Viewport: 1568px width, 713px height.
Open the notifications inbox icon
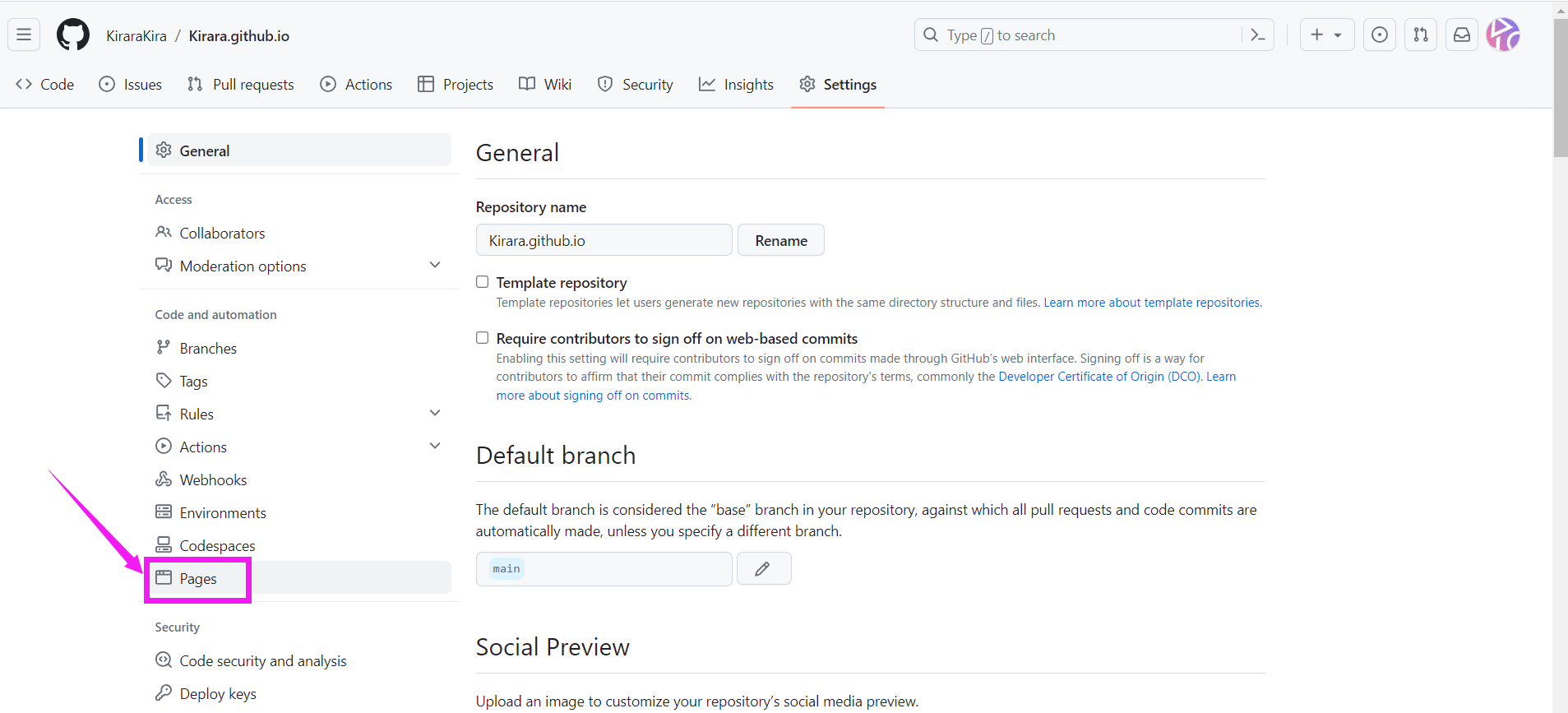pos(1462,35)
